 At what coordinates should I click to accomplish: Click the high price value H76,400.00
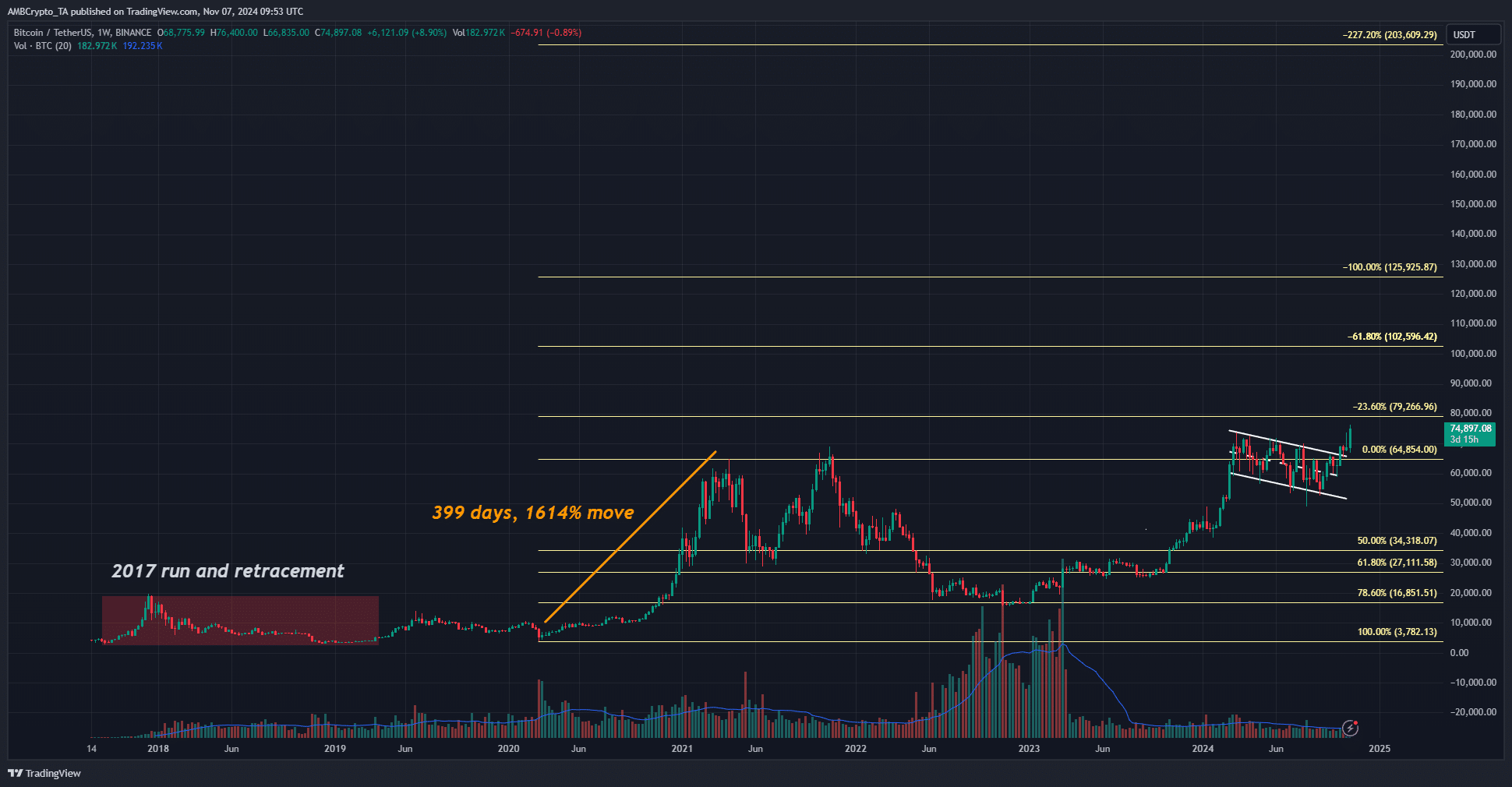click(x=234, y=33)
